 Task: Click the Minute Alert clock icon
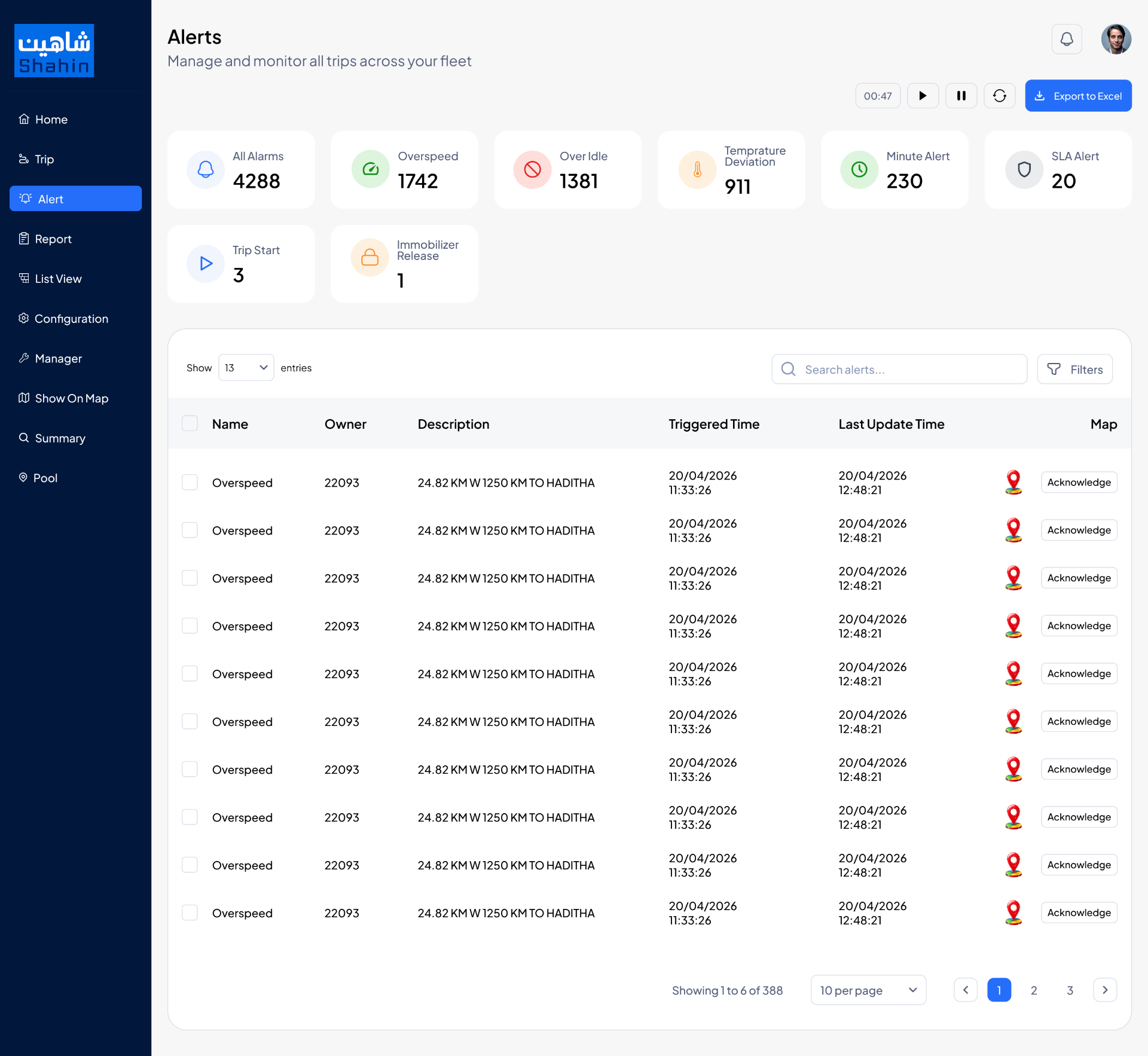tap(859, 170)
